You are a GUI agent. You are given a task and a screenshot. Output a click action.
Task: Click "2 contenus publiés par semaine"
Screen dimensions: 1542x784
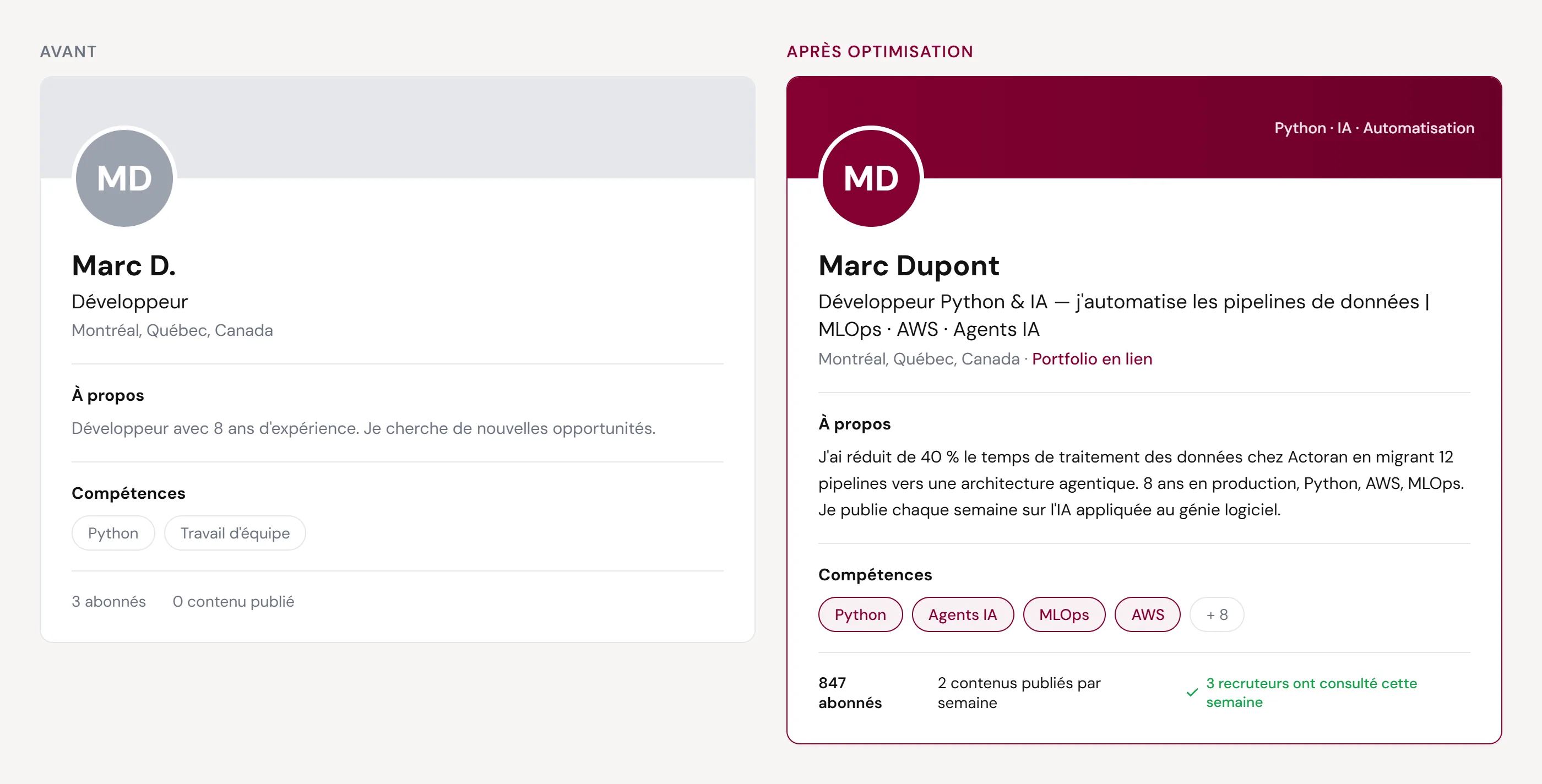click(1019, 693)
